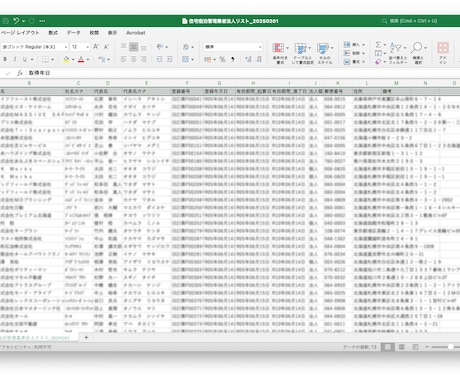Click the アドイン add-ins icon

pyautogui.click(x=443, y=53)
